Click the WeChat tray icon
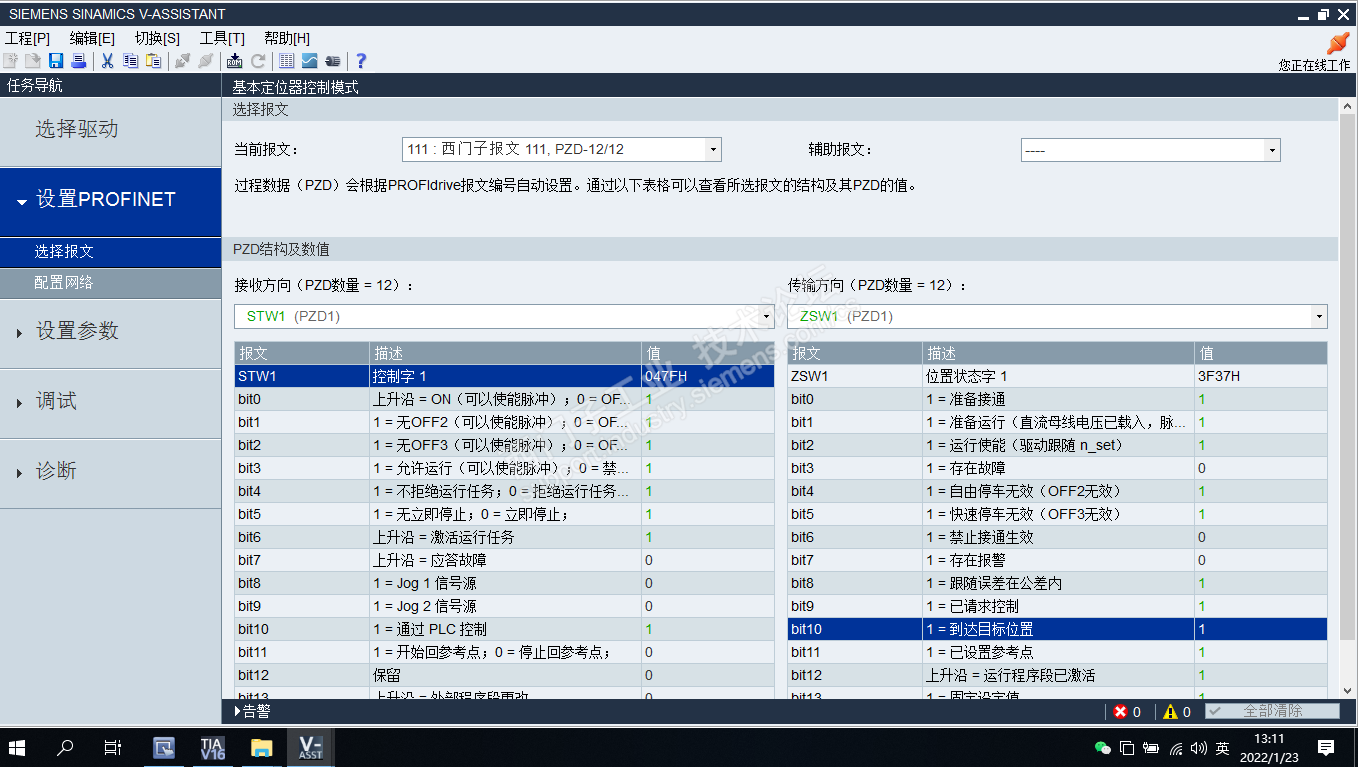1358x767 pixels. point(1103,747)
